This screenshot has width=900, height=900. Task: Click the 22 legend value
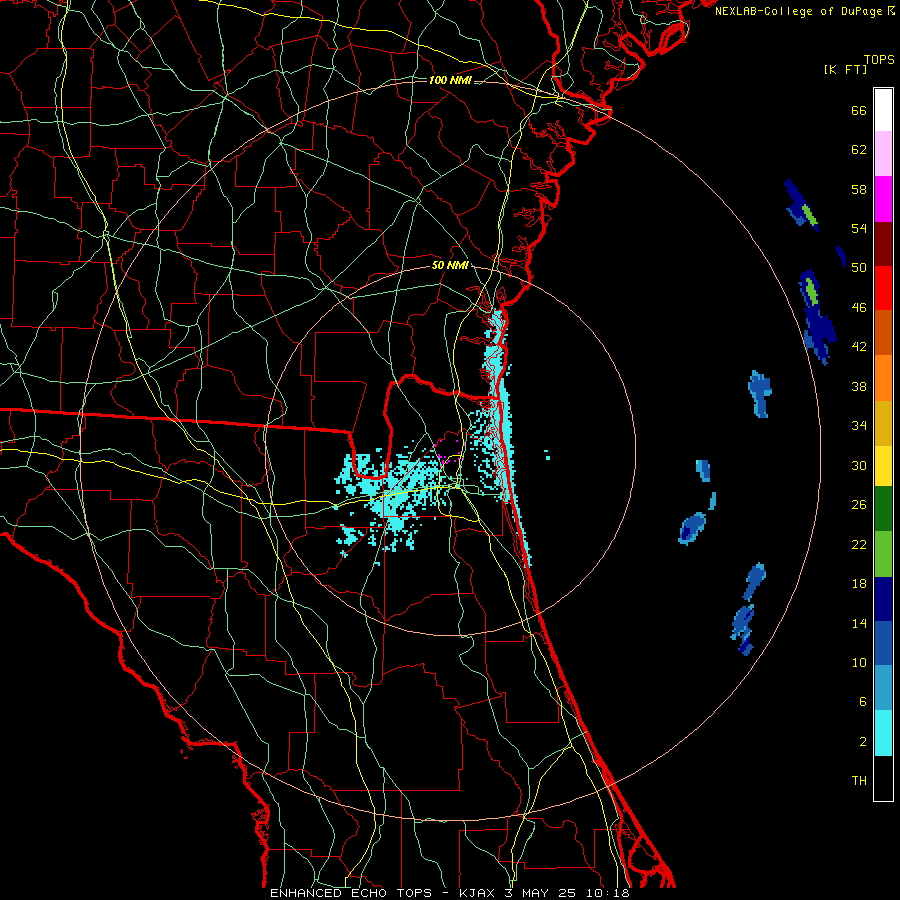click(859, 545)
